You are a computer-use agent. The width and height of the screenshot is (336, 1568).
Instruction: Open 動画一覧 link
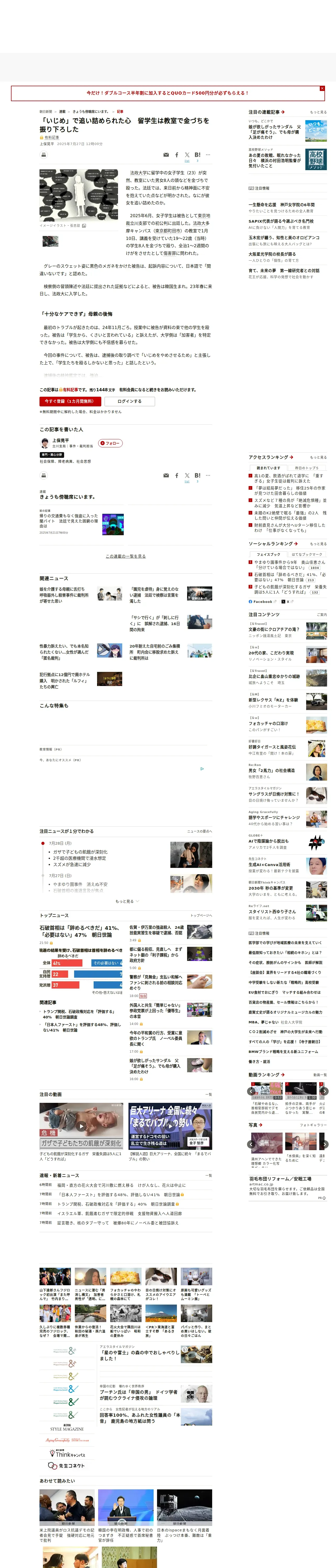coord(320,1075)
